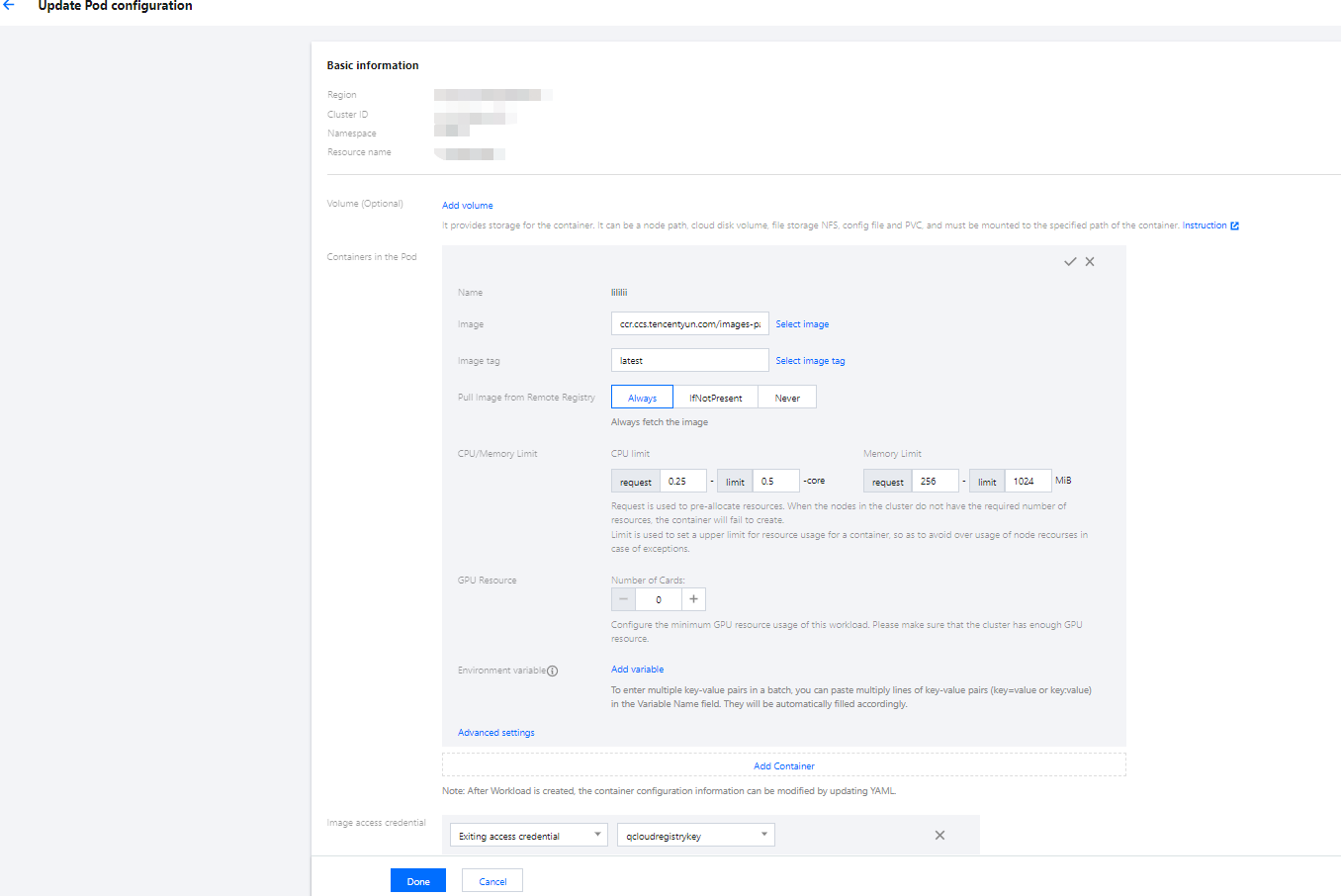Image resolution: width=1341 pixels, height=896 pixels.
Task: Expand Advanced settings section
Action: pyautogui.click(x=495, y=733)
